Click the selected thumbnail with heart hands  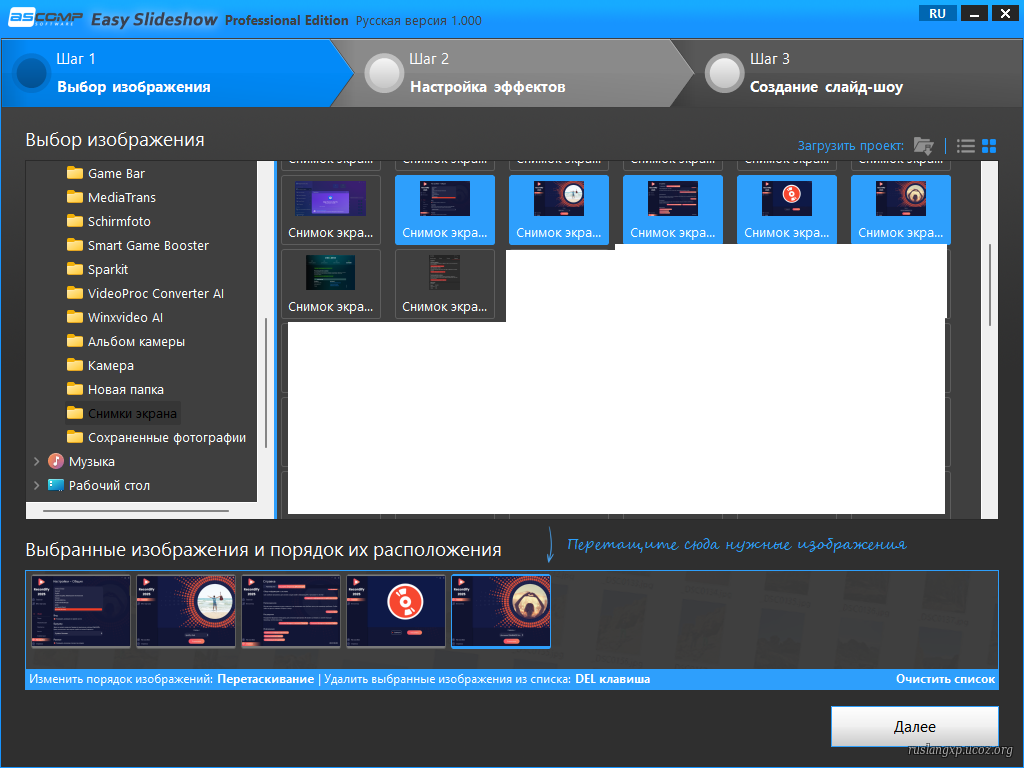click(901, 210)
